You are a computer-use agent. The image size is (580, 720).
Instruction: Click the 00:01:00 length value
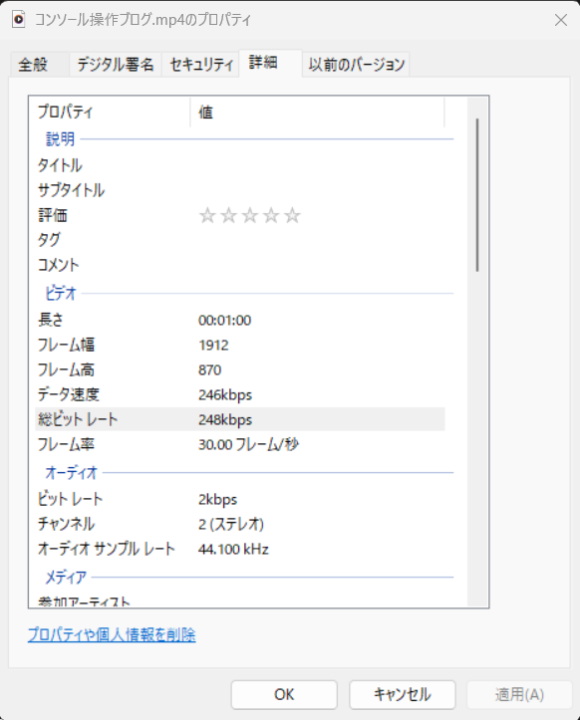pyautogui.click(x=225, y=320)
